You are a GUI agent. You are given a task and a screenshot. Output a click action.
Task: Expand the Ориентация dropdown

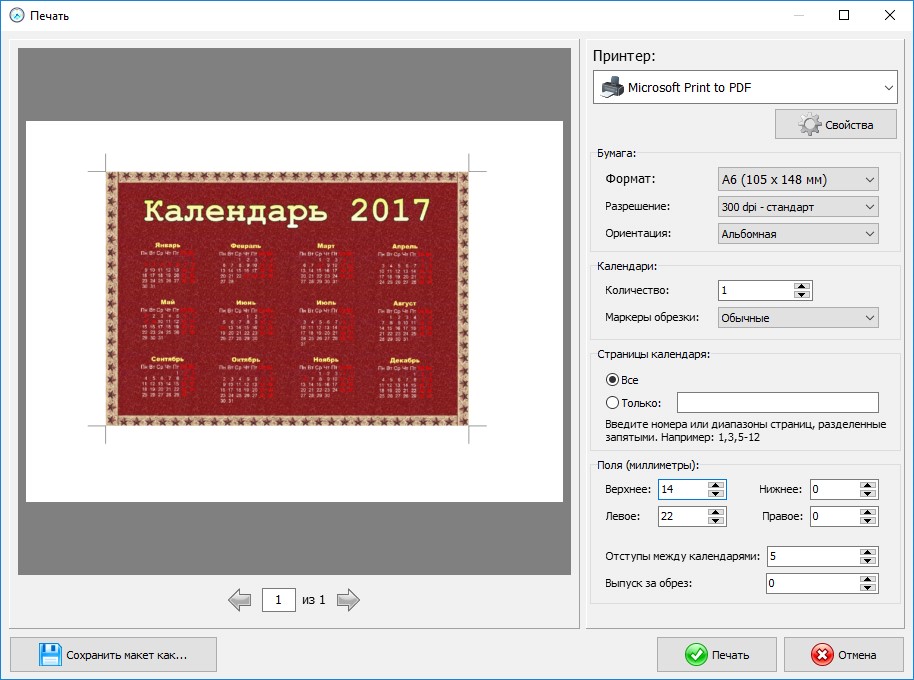[798, 234]
